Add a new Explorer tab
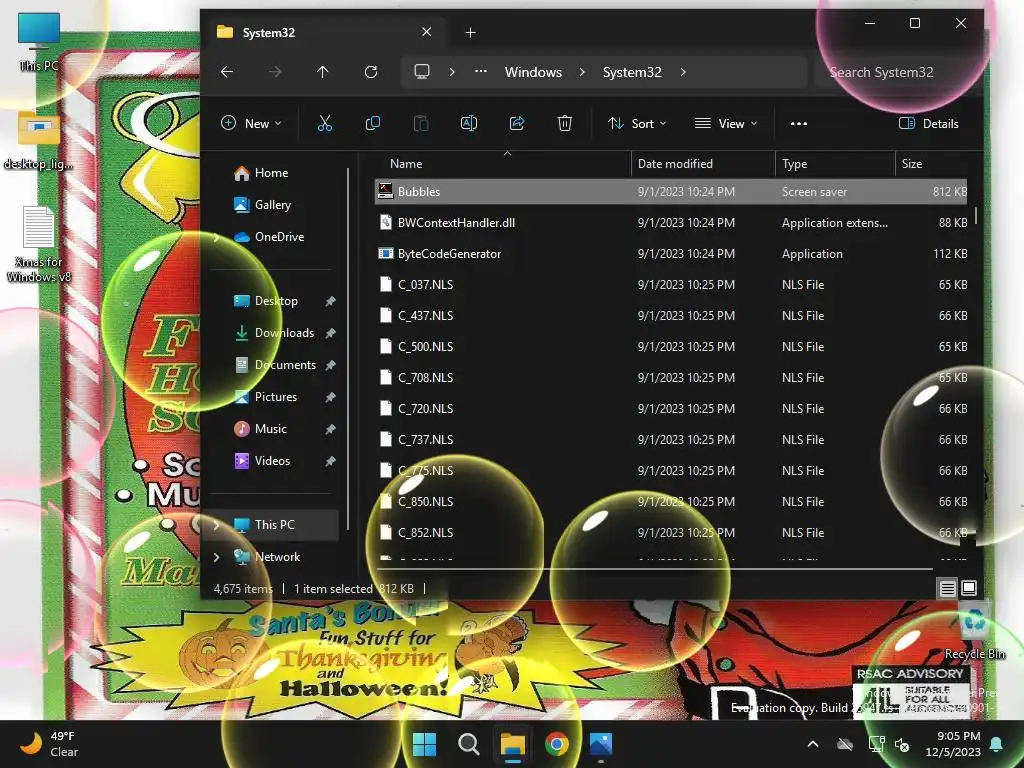The width and height of the screenshot is (1024, 768). tap(470, 32)
